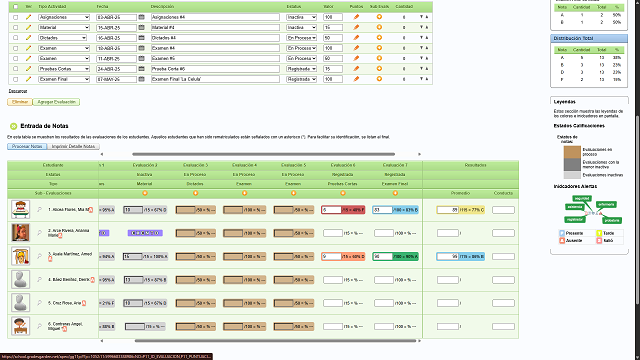The height and width of the screenshot is (360, 640).
Task: Open status dropdown for Prueba Corta #6 row
Action: click(x=302, y=69)
